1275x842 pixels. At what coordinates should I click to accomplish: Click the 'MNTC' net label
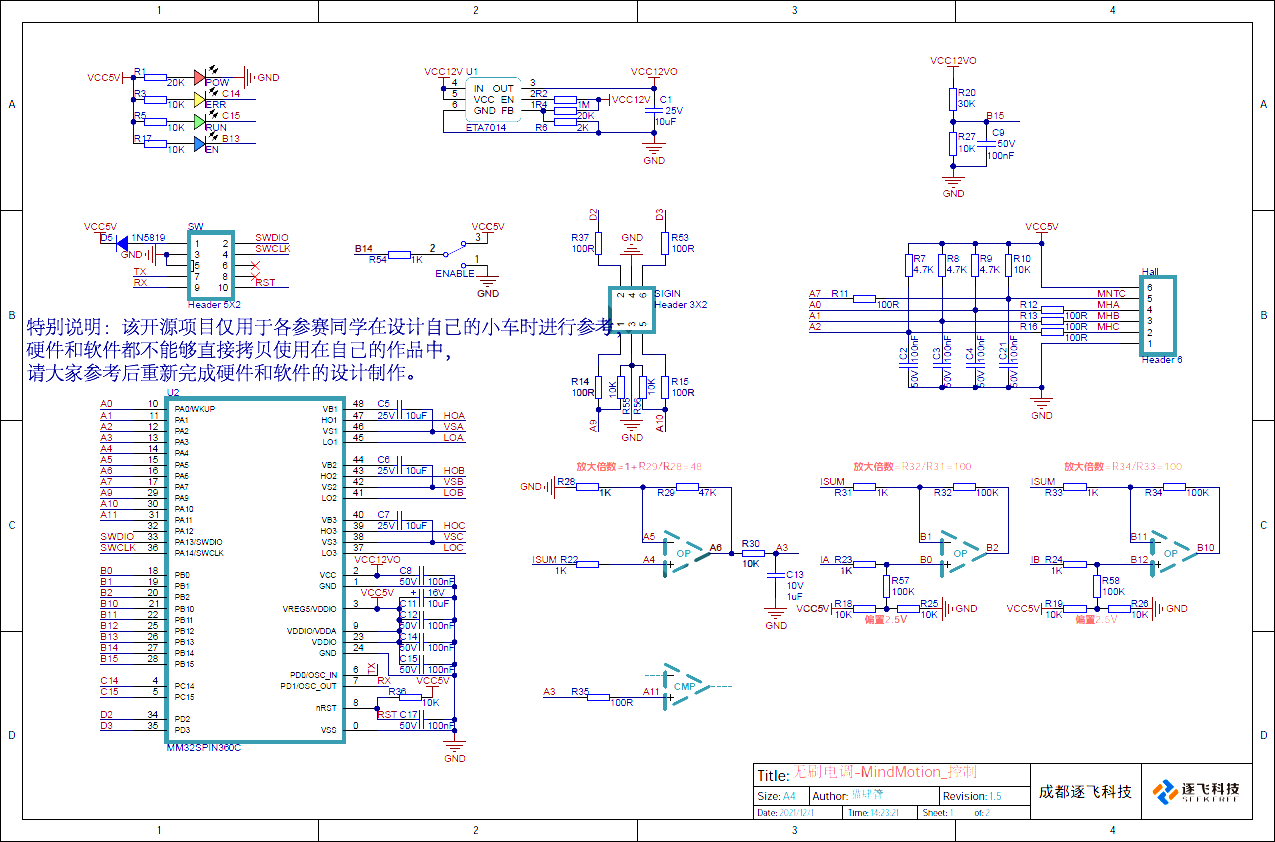click(1111, 294)
